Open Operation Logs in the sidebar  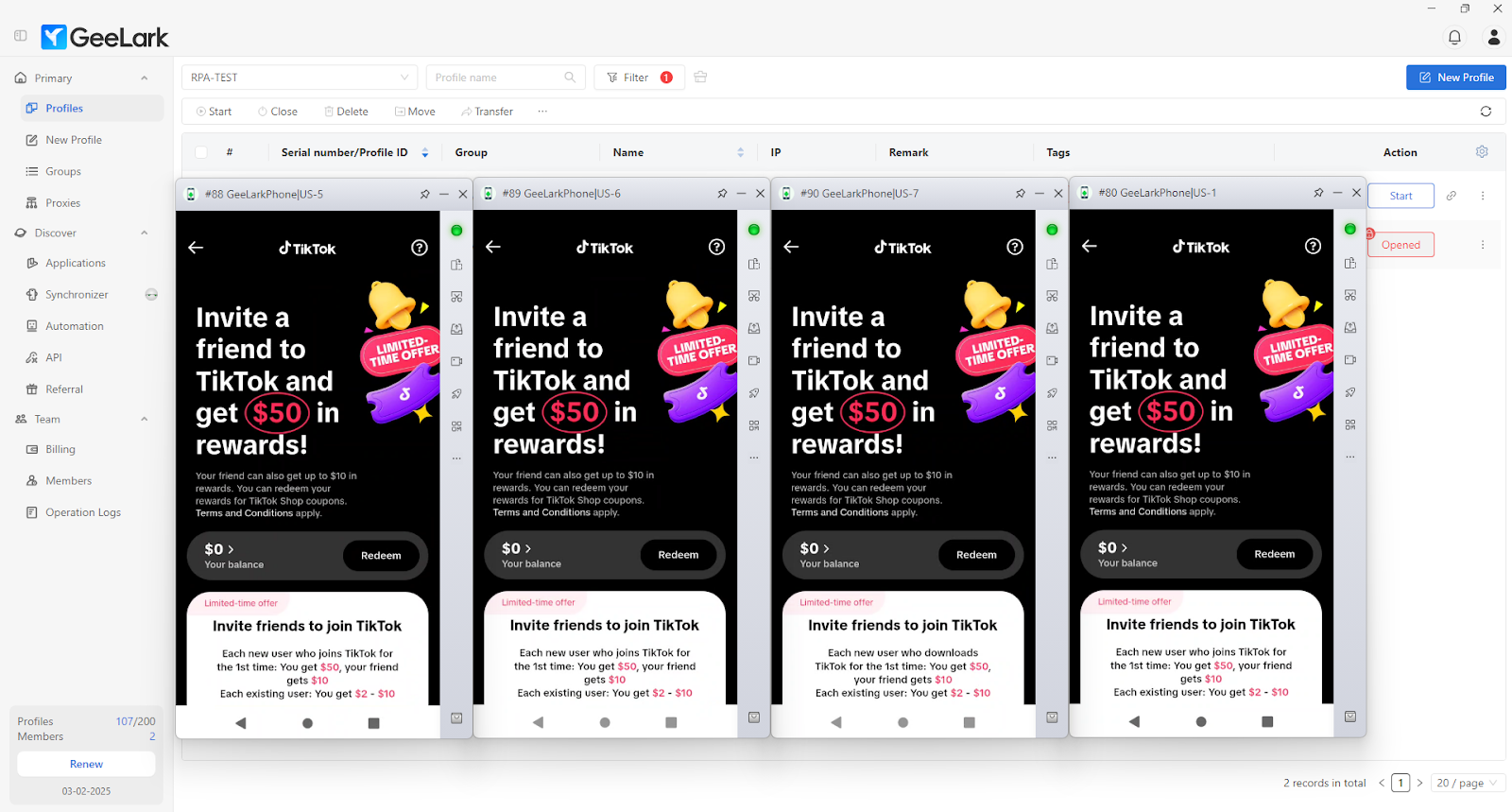(x=92, y=512)
